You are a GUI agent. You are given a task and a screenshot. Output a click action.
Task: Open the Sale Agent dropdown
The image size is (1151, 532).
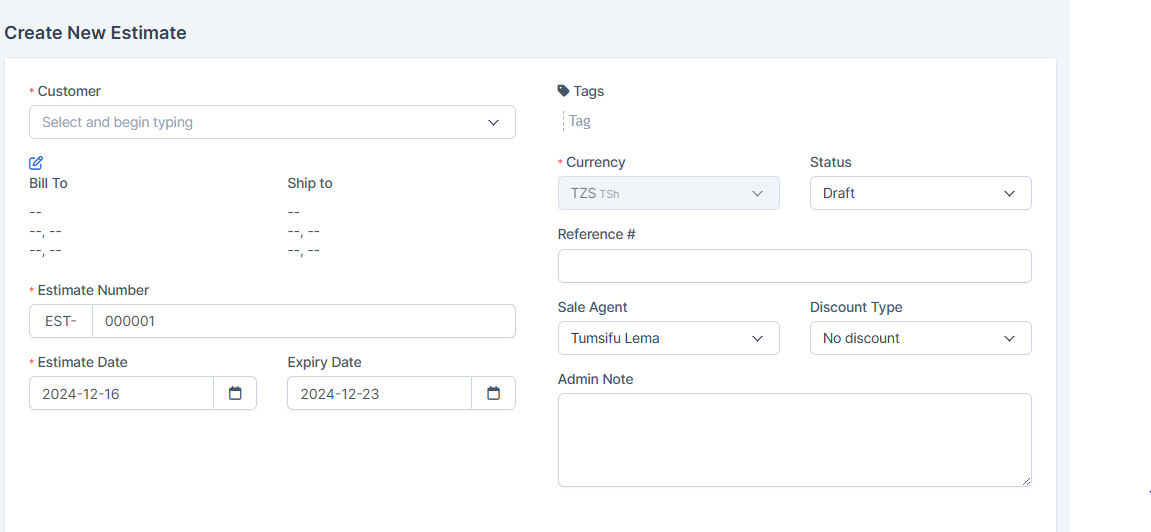668,338
